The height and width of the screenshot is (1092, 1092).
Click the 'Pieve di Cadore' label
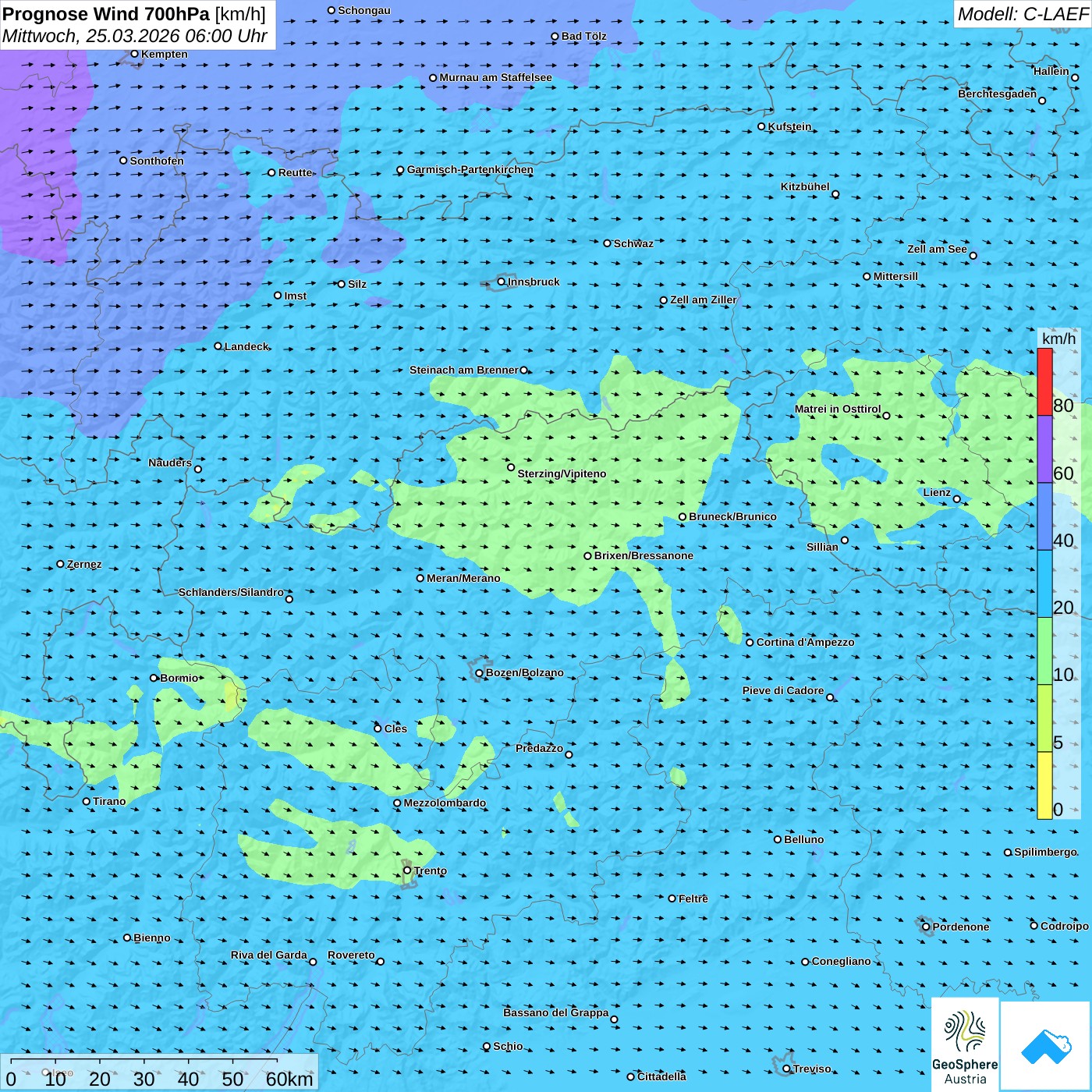(x=783, y=690)
